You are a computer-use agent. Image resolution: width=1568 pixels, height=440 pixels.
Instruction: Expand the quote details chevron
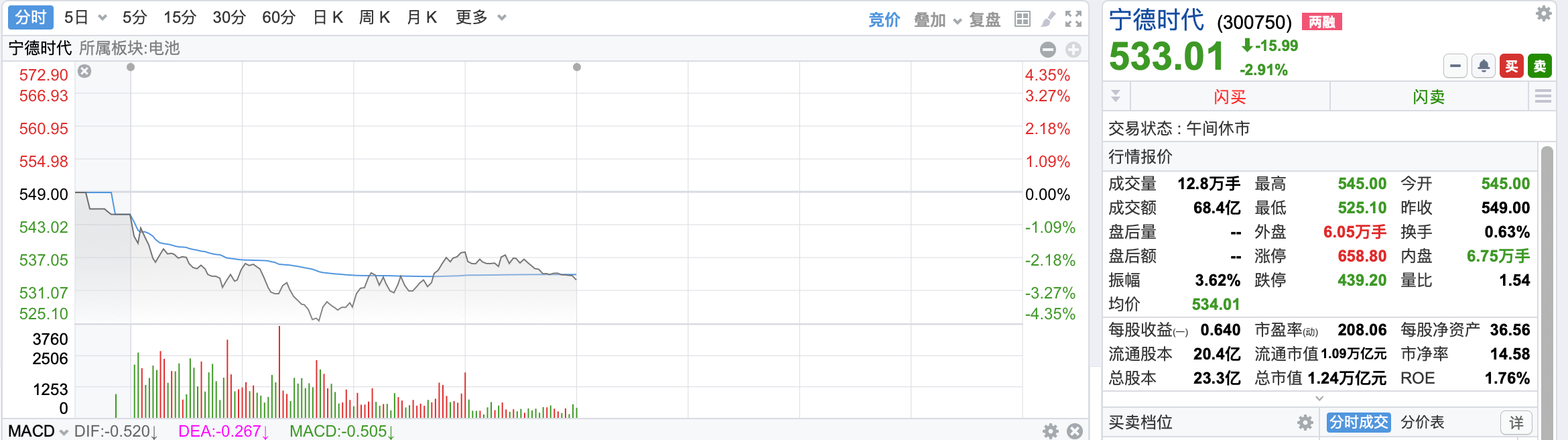point(1319,398)
